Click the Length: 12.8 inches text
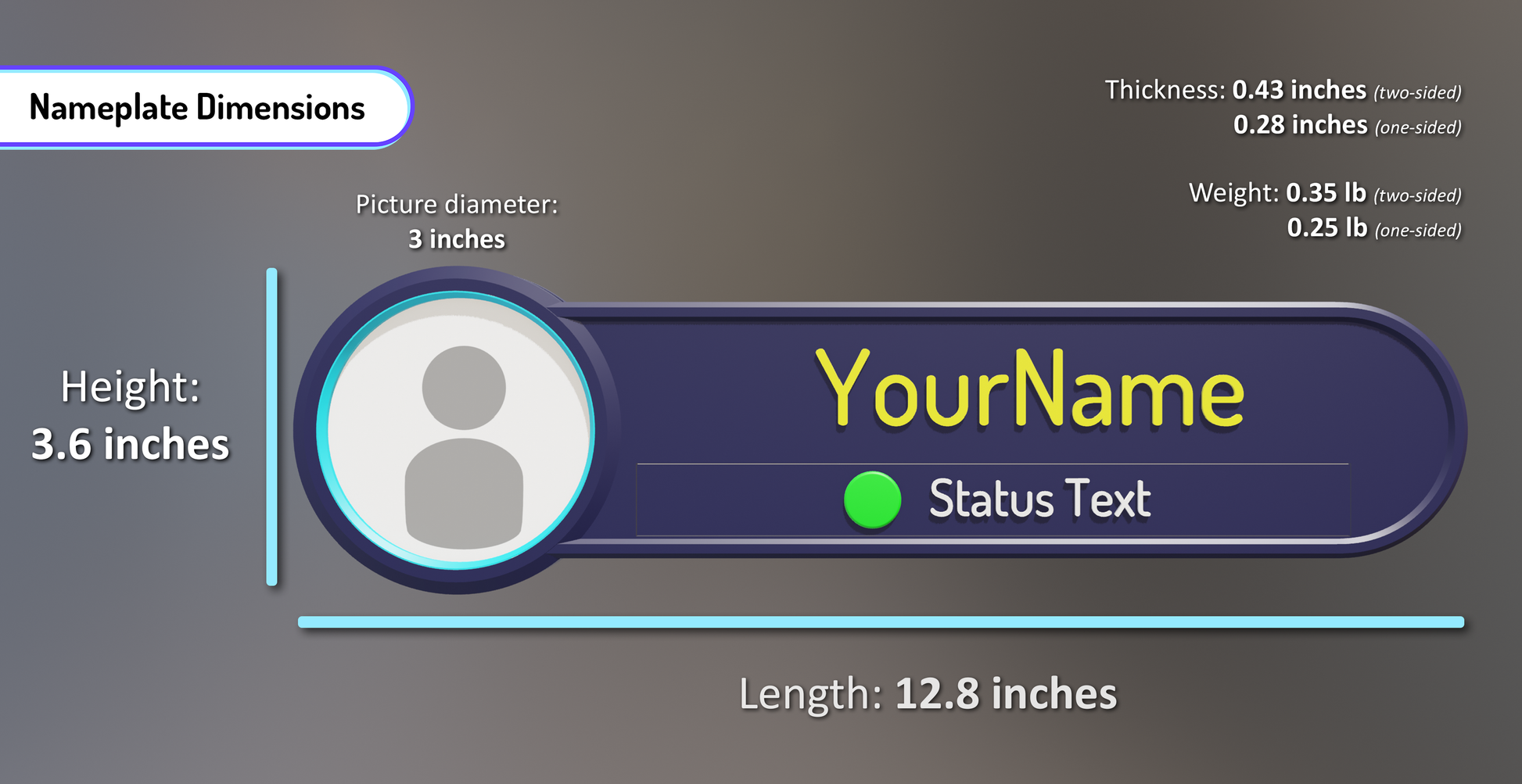Image resolution: width=1522 pixels, height=784 pixels. [x=928, y=693]
